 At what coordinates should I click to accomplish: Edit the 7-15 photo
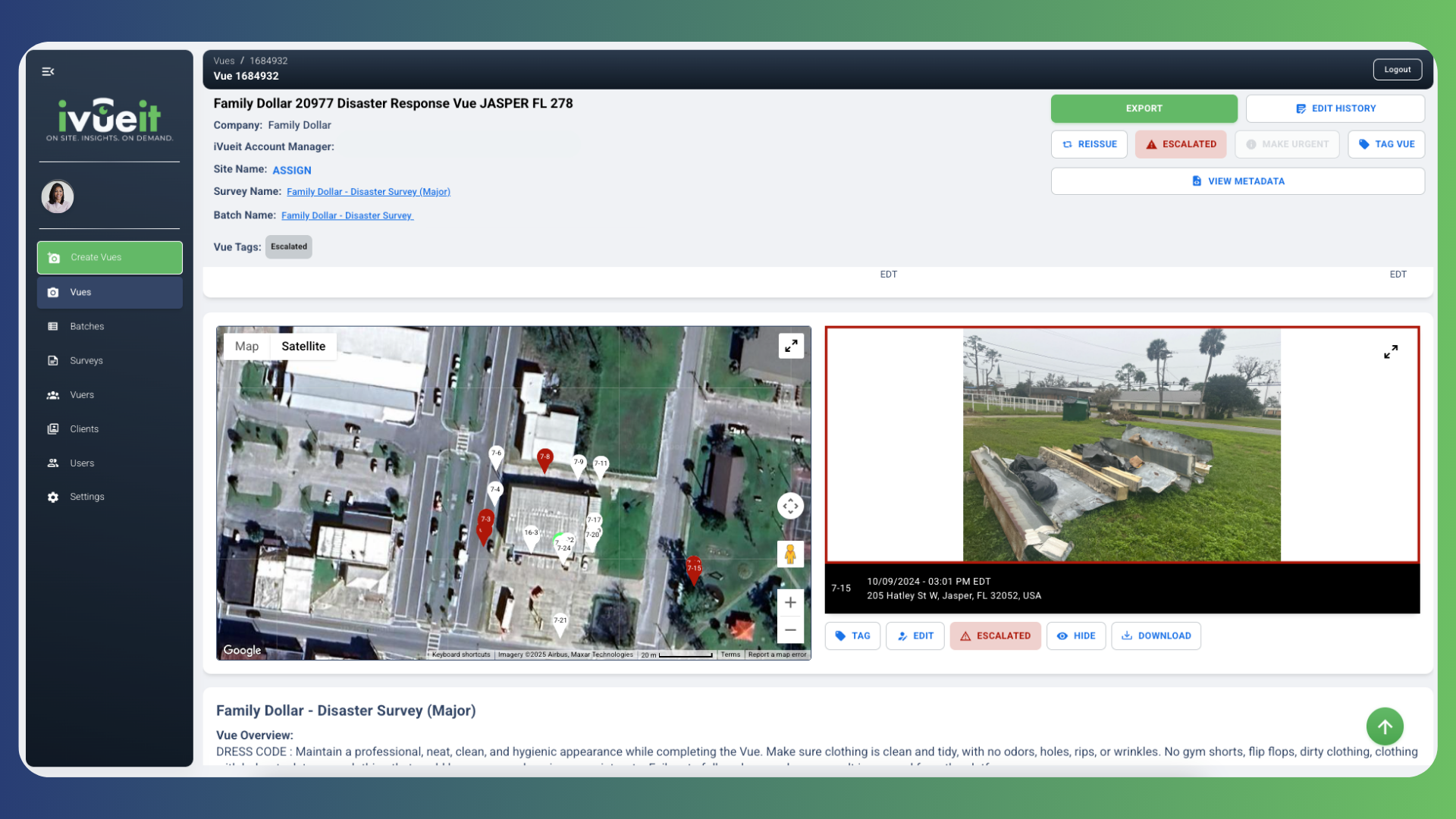(915, 636)
